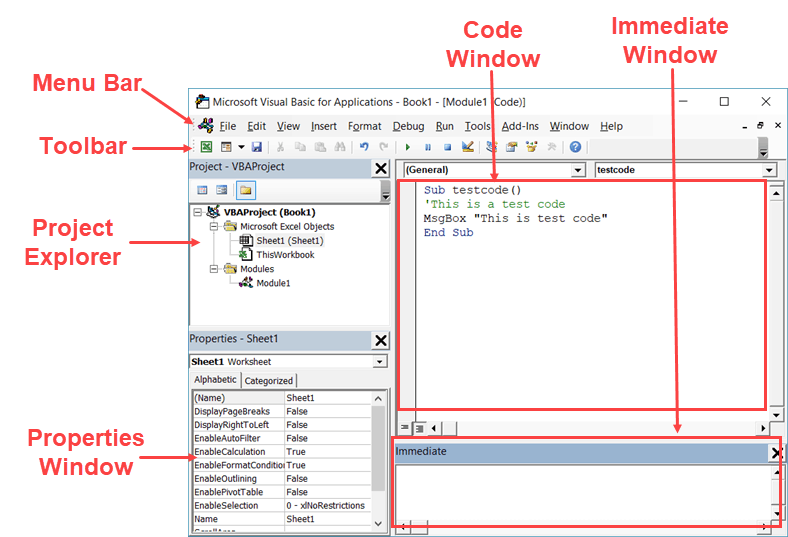
Task: Click the Properties list vertical scrollbar
Action: click(378, 450)
